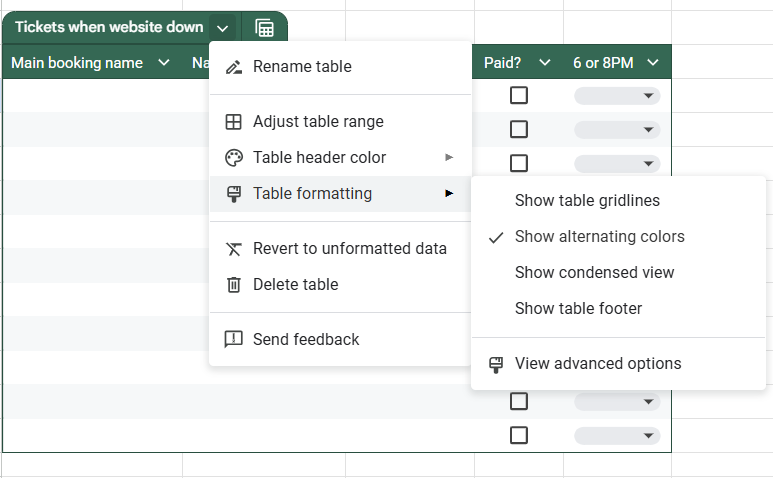Click the pencil icon for Rename table
The image size is (773, 478).
click(233, 67)
